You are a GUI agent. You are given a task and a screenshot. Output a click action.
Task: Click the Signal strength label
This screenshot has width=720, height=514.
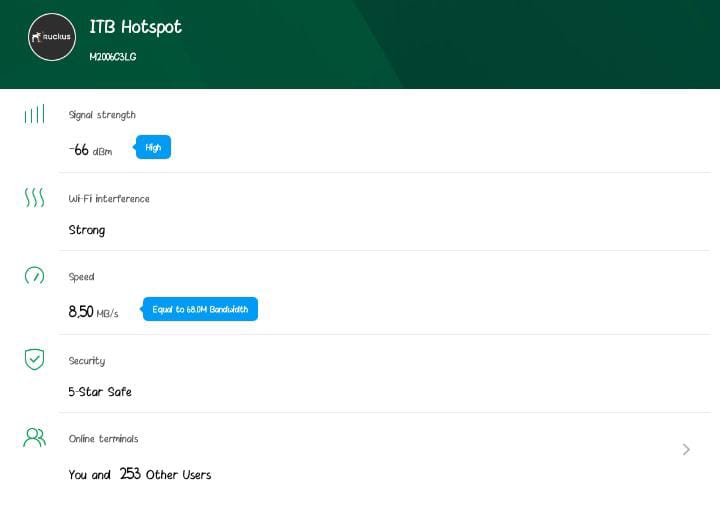pos(102,115)
